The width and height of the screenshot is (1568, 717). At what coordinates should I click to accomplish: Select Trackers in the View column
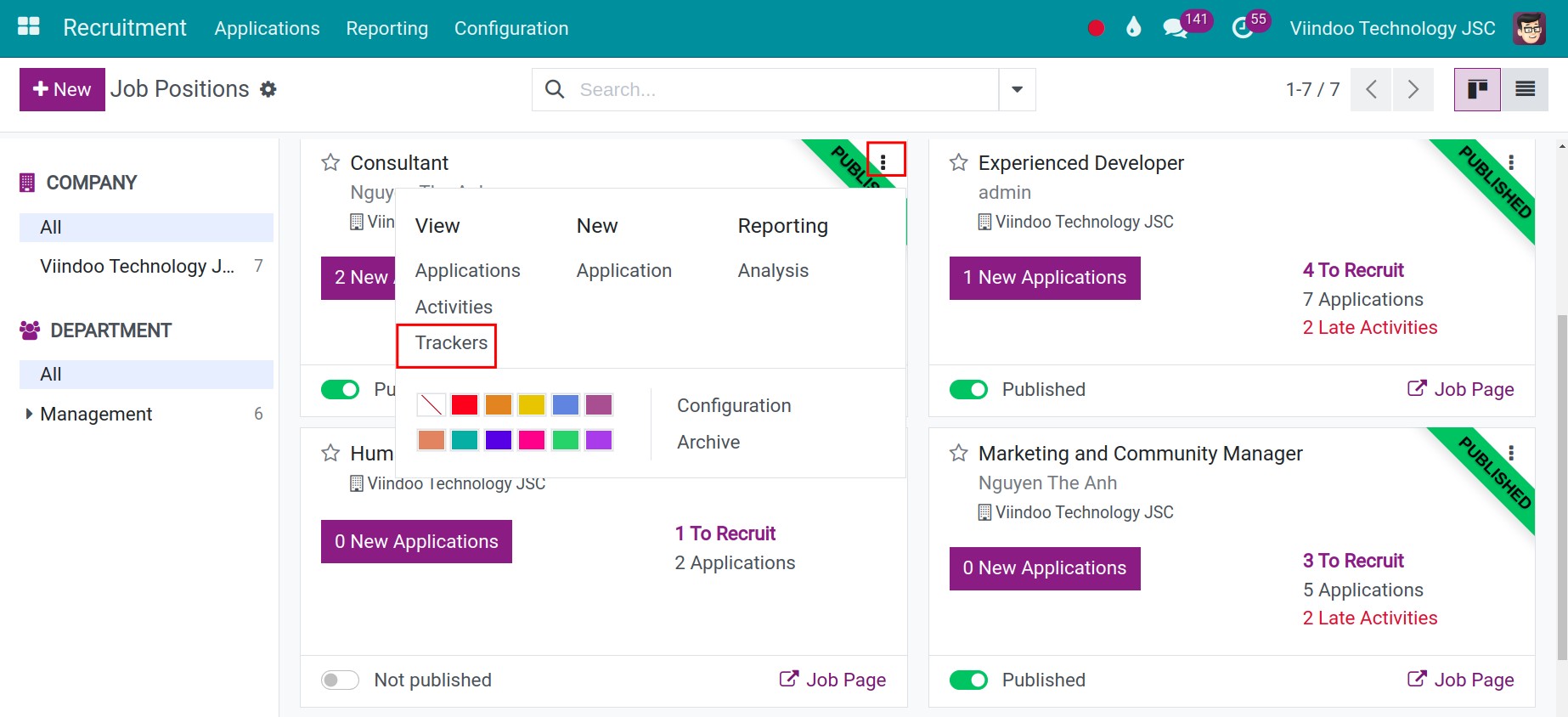(451, 342)
